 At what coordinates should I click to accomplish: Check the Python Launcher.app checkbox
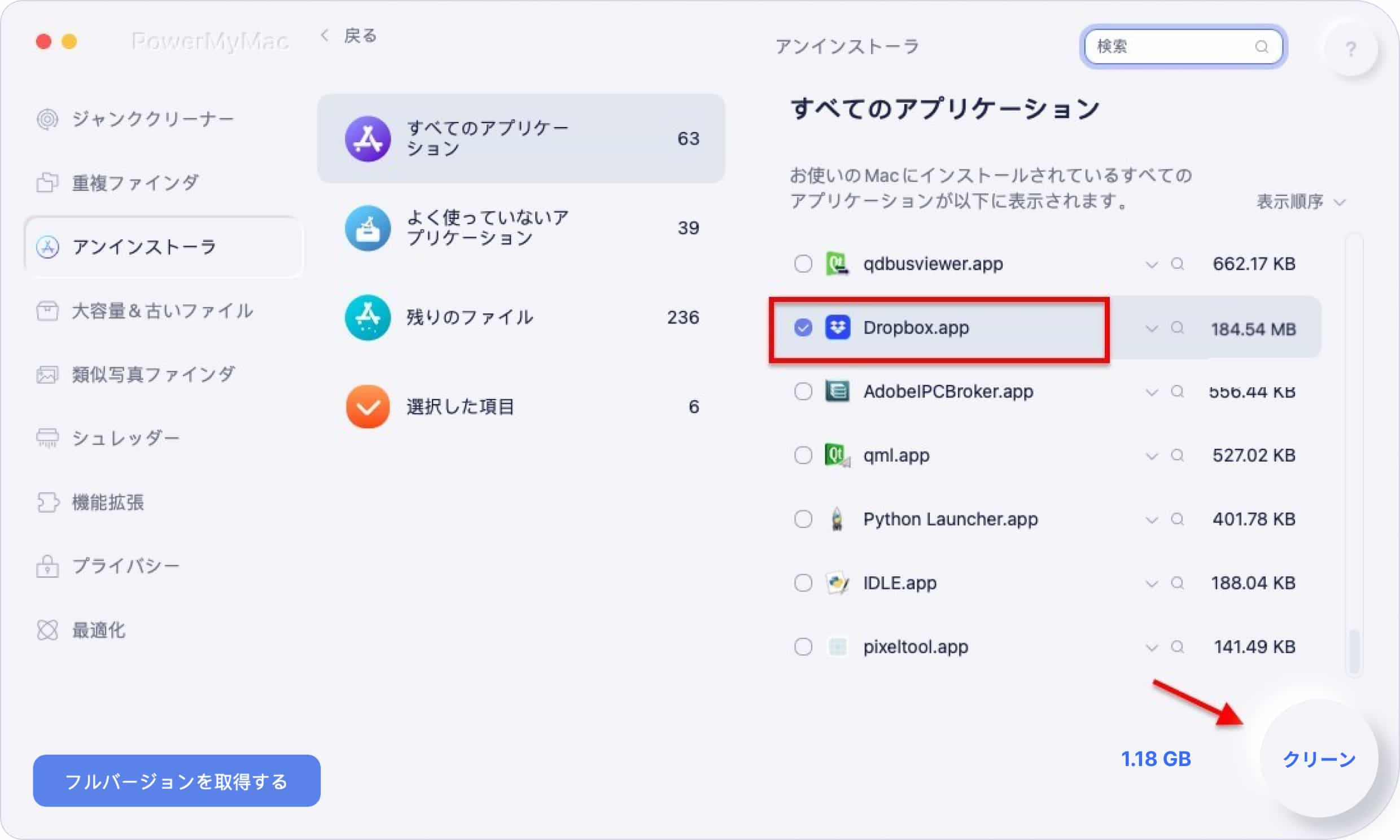(803, 519)
